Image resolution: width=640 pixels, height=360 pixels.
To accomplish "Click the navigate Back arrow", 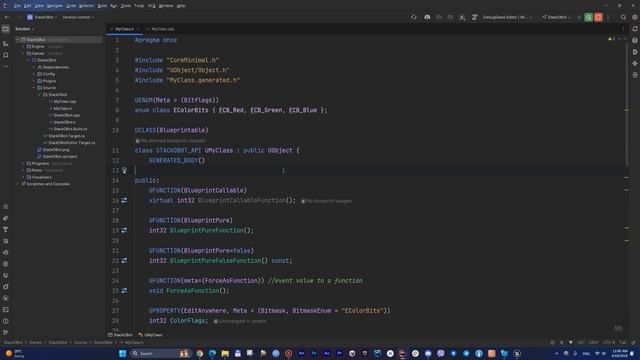I will click(7, 17).
